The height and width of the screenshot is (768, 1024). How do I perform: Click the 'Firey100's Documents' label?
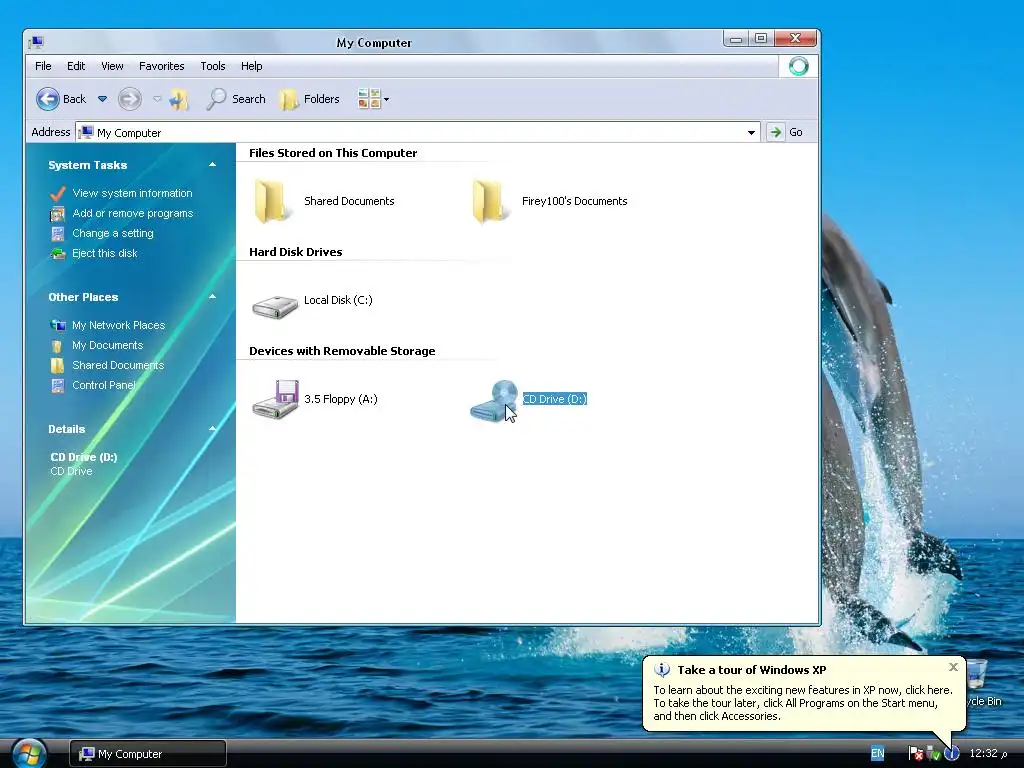[x=575, y=201]
